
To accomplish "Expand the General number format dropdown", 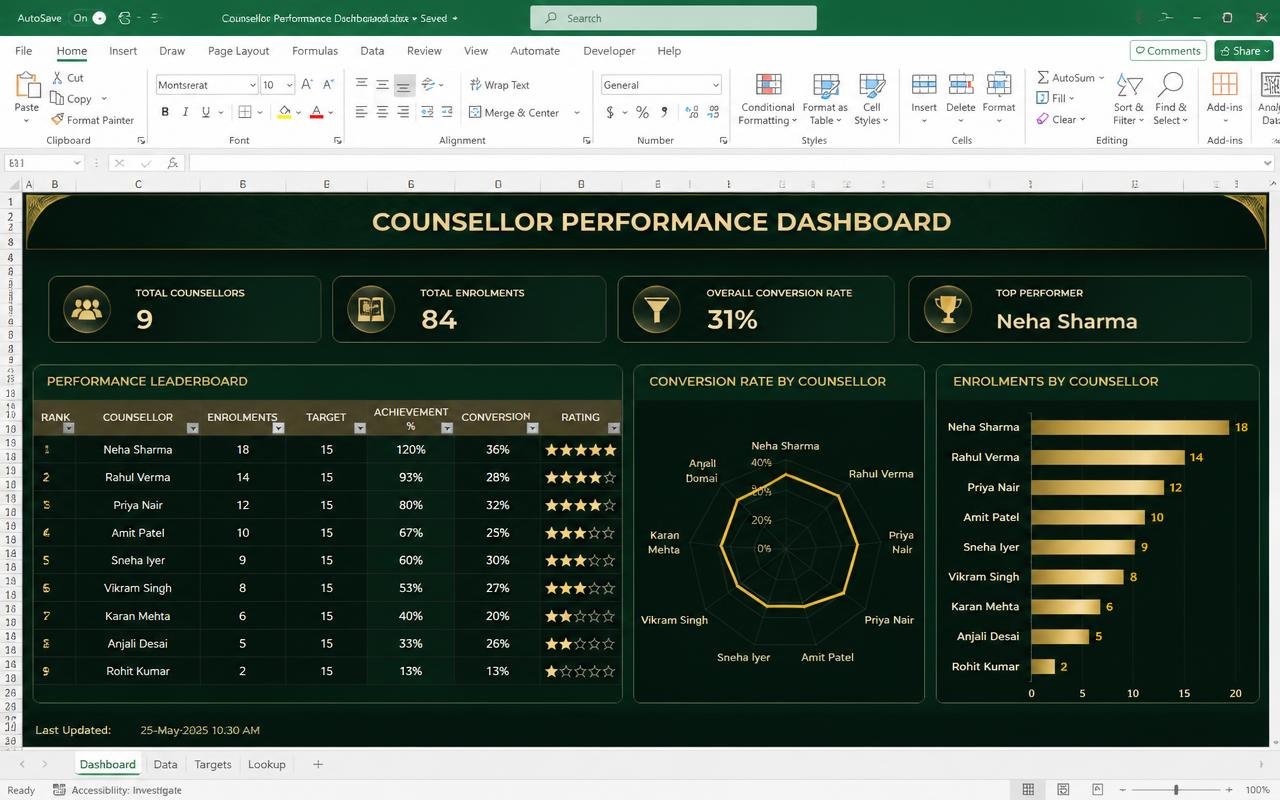I will (715, 85).
